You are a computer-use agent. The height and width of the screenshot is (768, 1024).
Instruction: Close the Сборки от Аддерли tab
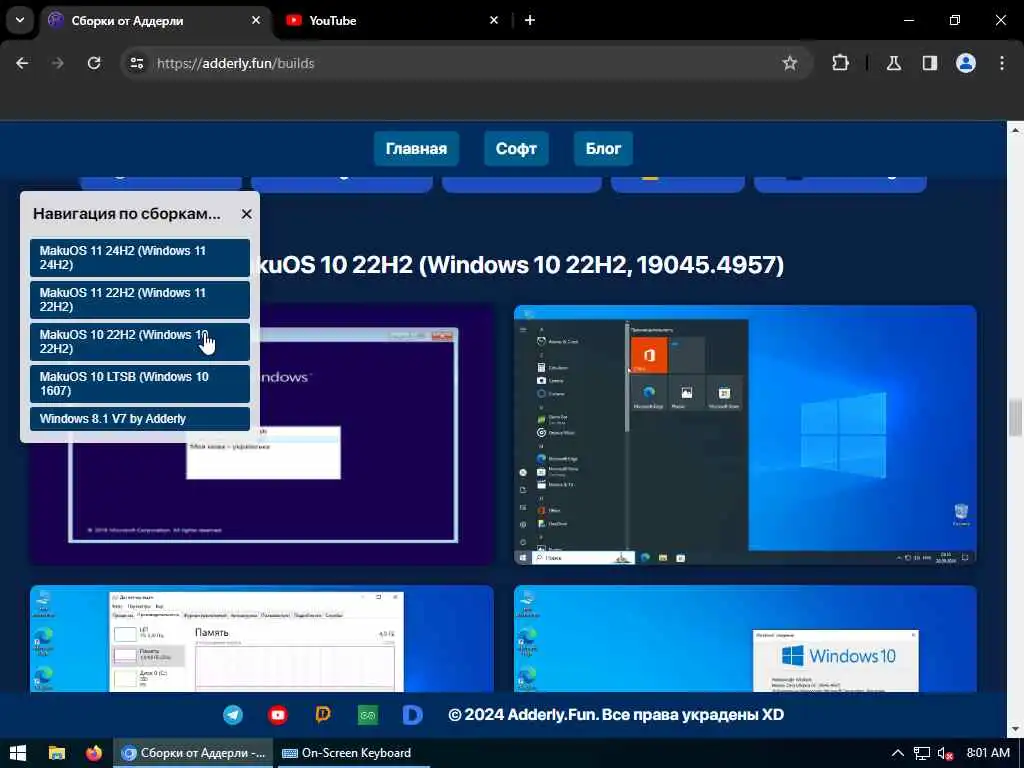tap(256, 21)
